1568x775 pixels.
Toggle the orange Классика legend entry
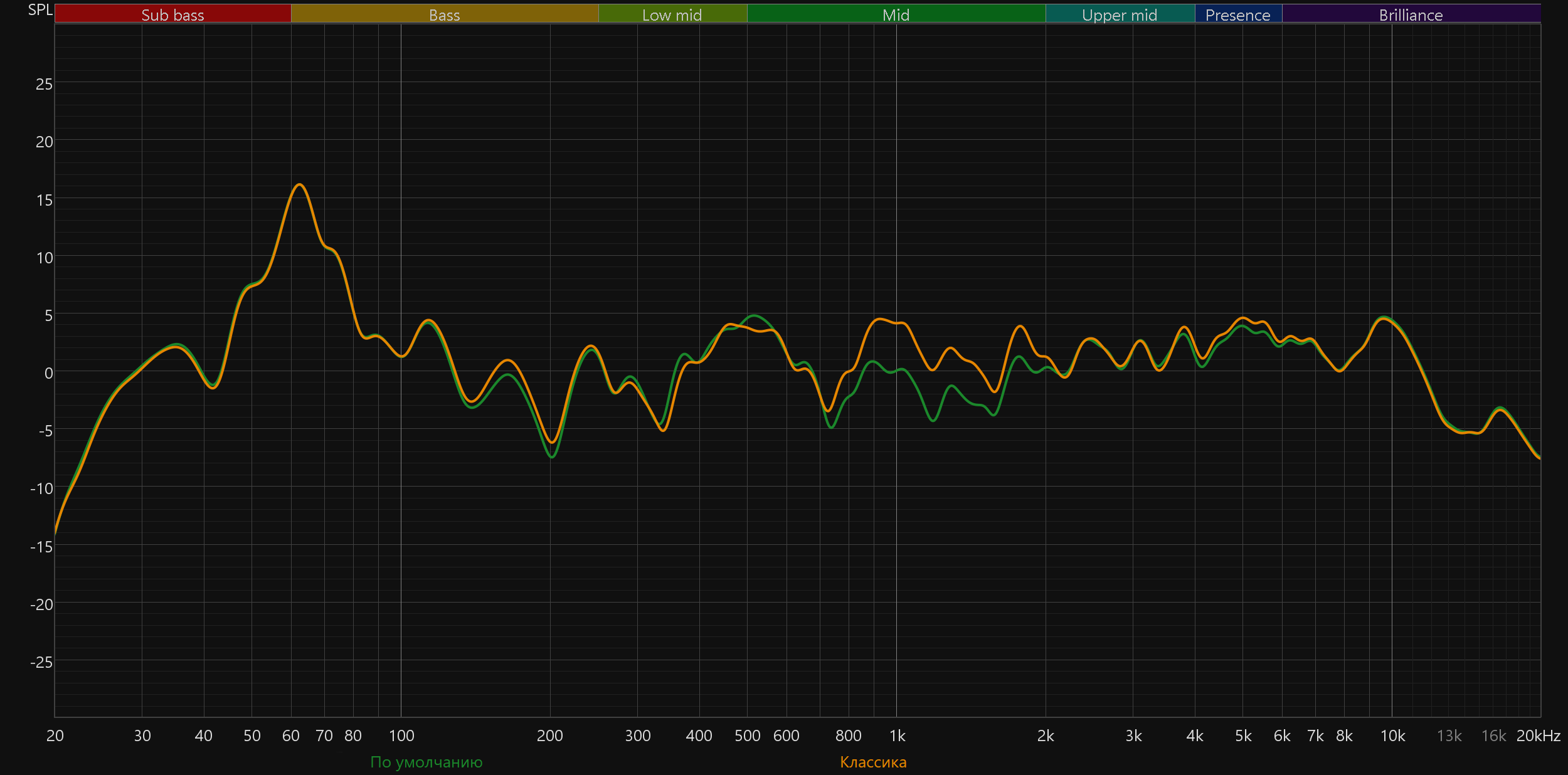point(873,762)
